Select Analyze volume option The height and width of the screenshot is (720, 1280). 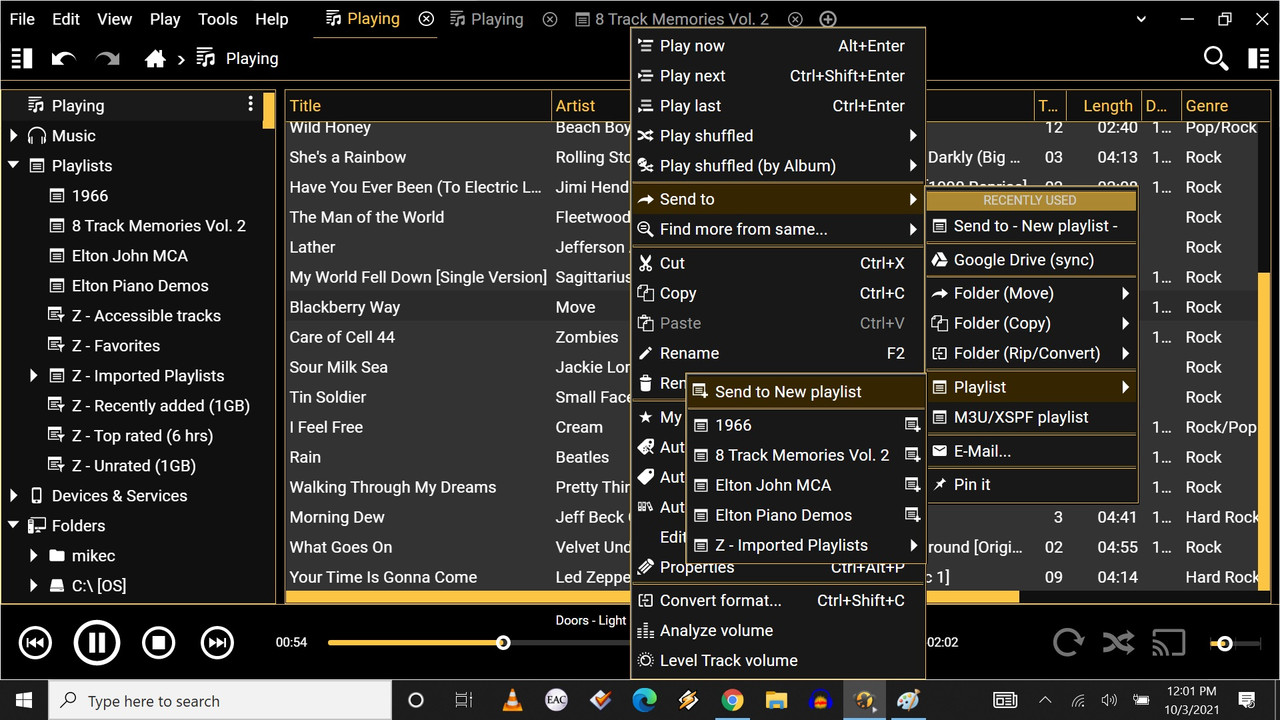pyautogui.click(x=778, y=630)
